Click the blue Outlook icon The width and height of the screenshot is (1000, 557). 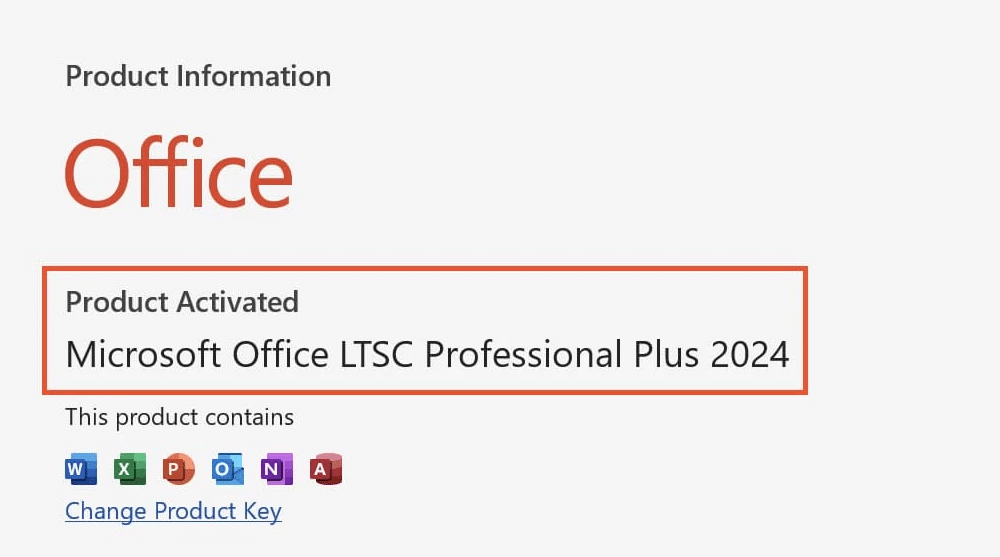227,468
